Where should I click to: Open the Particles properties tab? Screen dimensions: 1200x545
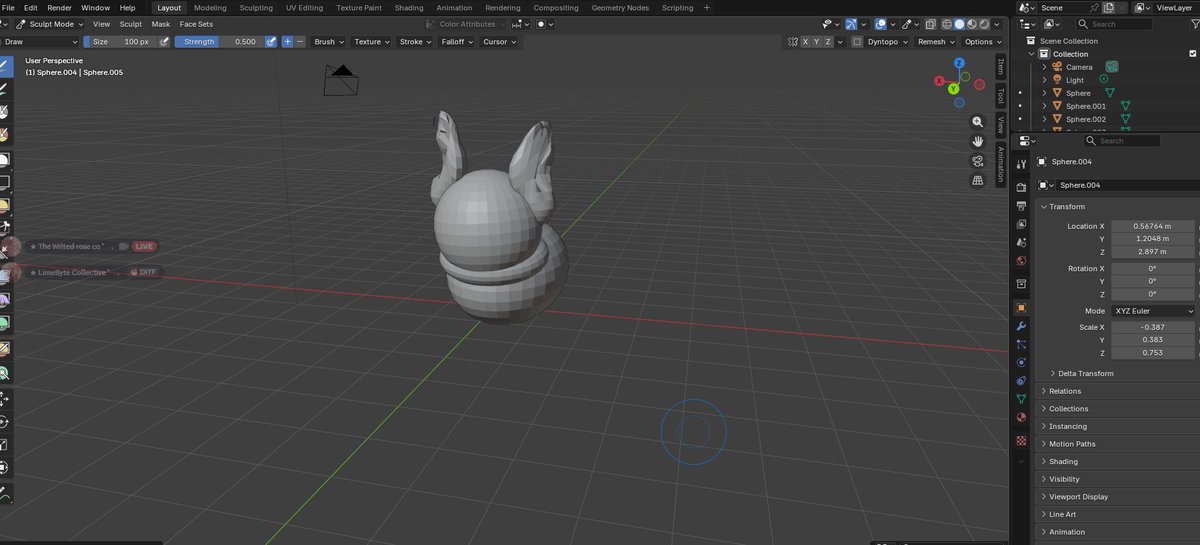pyautogui.click(x=1021, y=344)
